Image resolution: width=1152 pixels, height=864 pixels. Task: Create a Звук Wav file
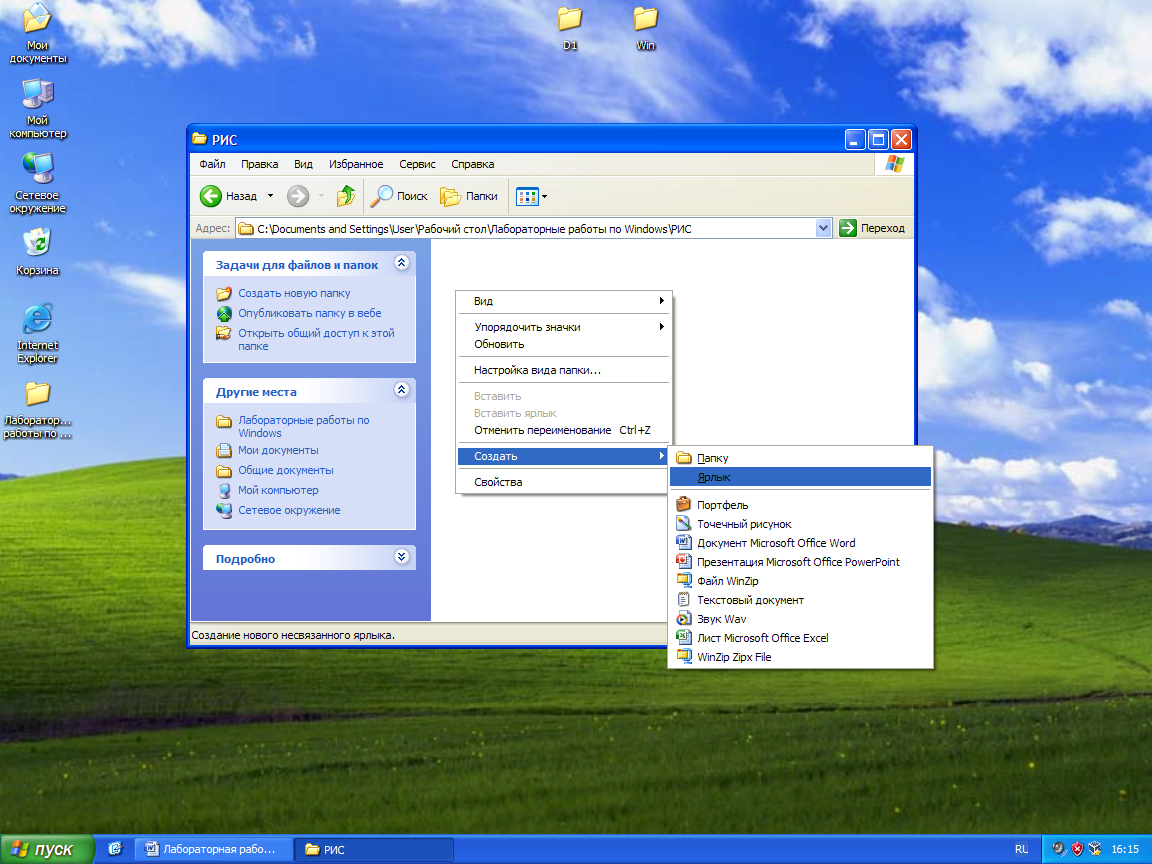(800, 619)
